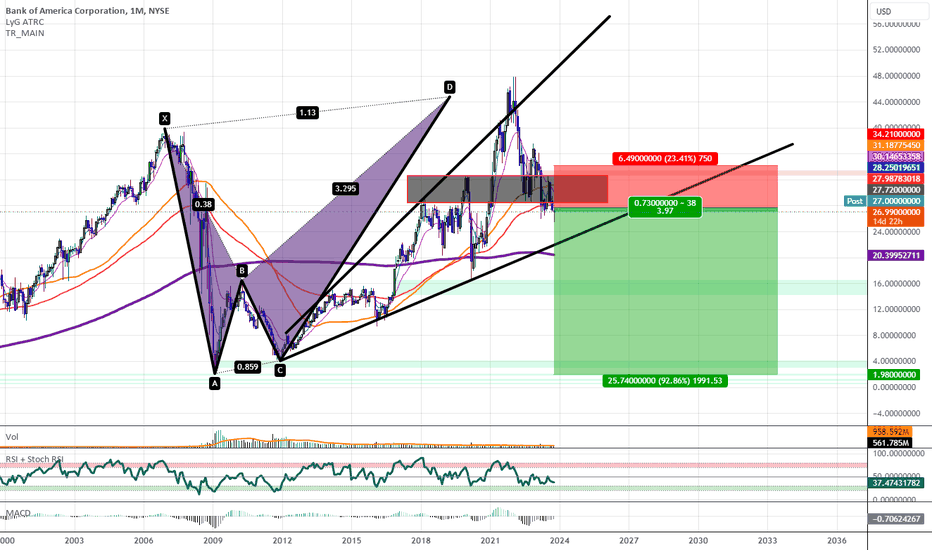Click the purple price tag 20.39952711
The width and height of the screenshot is (932, 550).
pos(896,256)
